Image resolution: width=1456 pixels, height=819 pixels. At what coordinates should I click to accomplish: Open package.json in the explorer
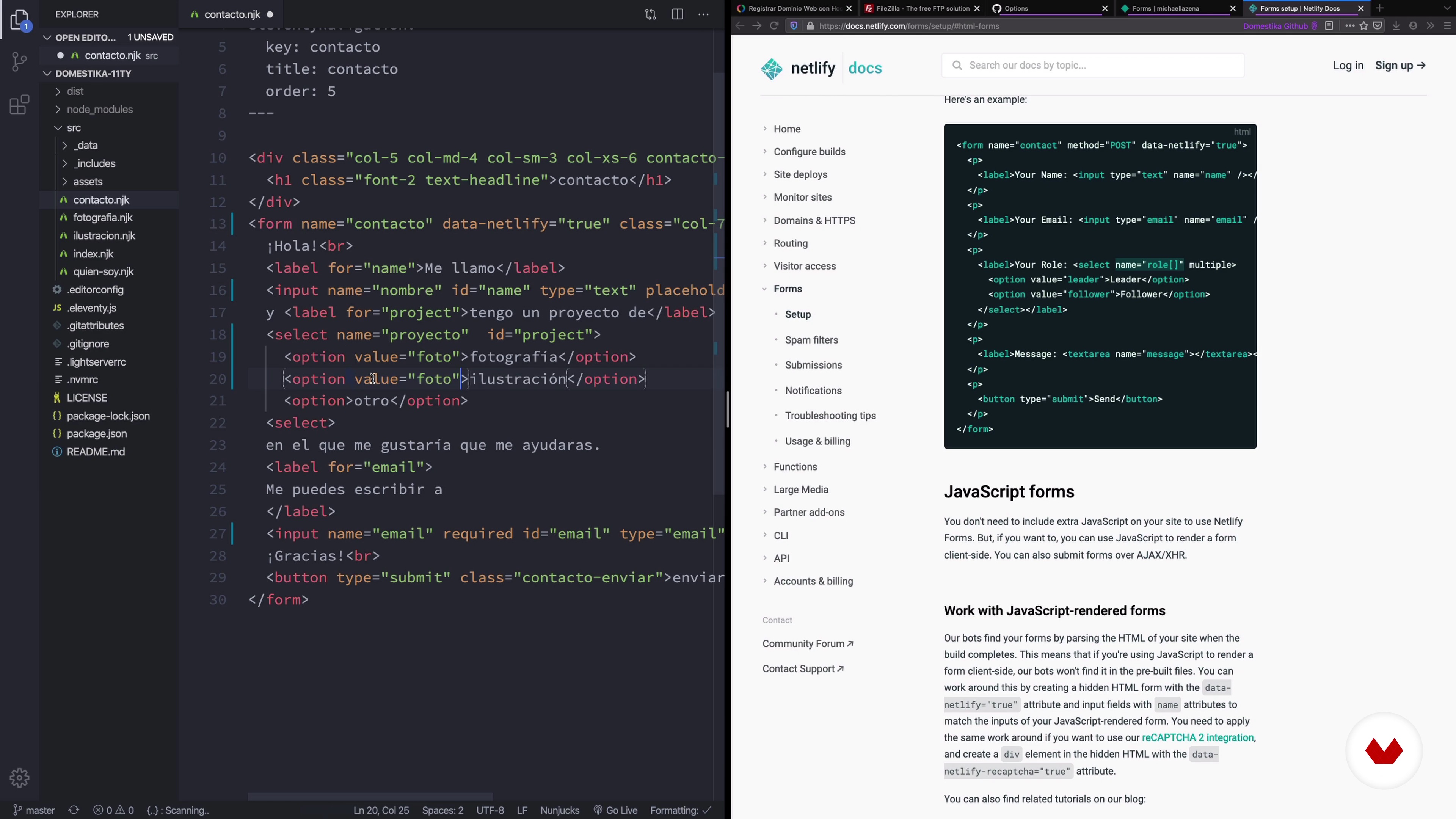[97, 433]
